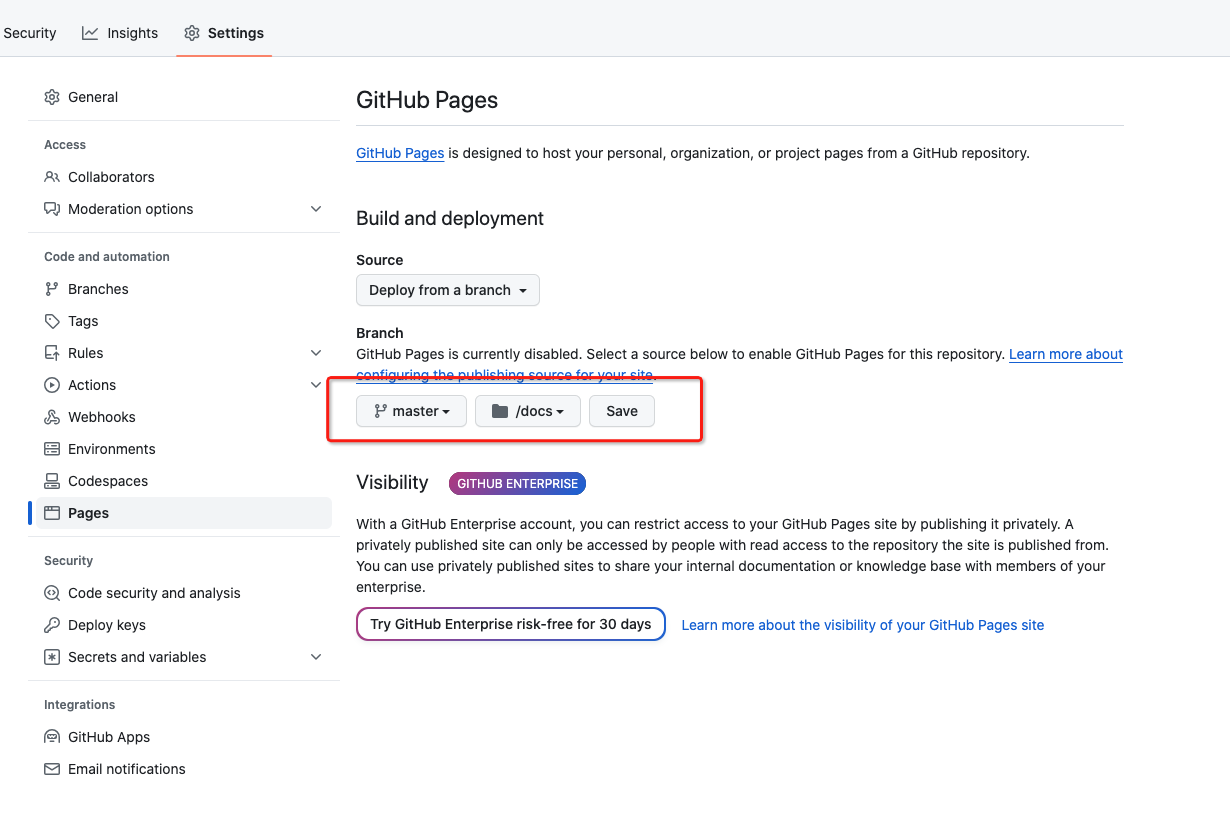The image size is (1230, 833).
Task: Open the Security tab
Action: (29, 33)
